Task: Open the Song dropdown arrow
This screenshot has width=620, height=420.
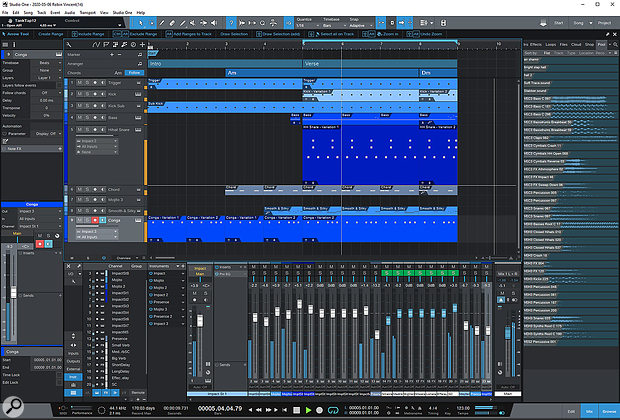Action: coord(591,23)
